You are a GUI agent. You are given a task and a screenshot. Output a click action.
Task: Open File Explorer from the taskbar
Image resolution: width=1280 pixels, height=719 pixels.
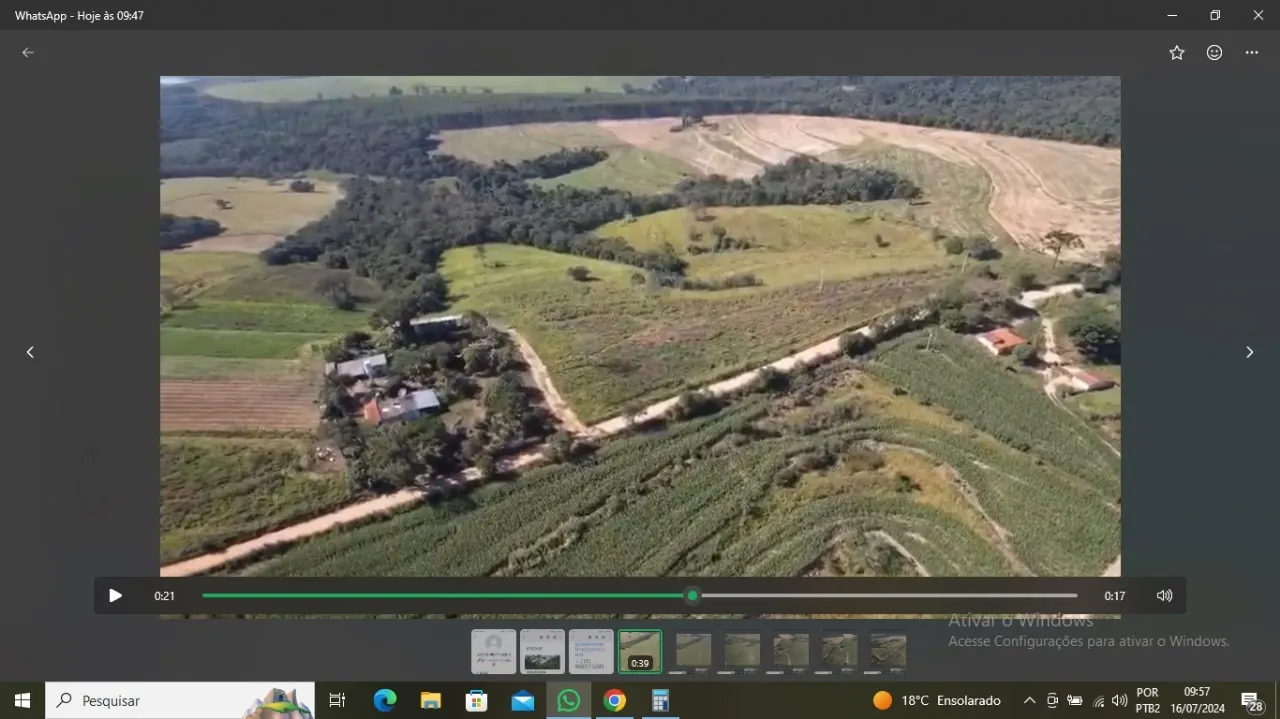(x=431, y=701)
